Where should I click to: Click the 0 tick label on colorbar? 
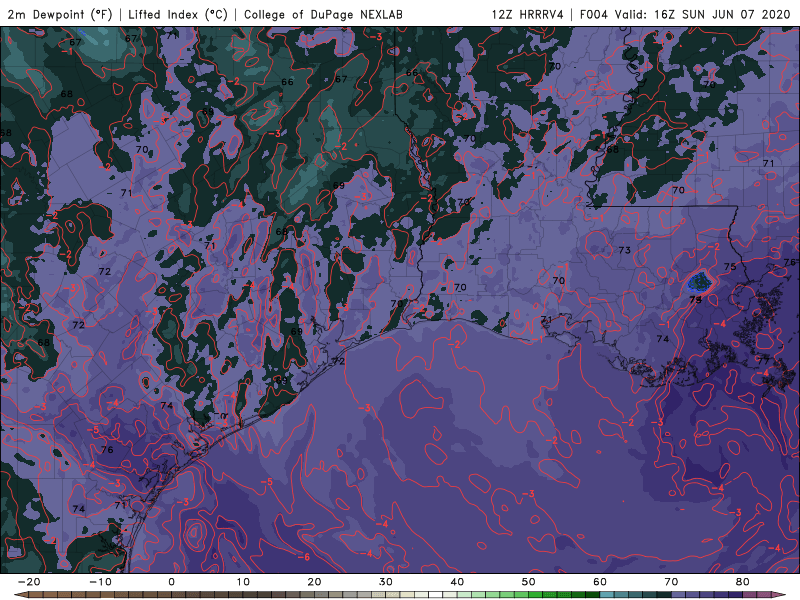pos(171,582)
